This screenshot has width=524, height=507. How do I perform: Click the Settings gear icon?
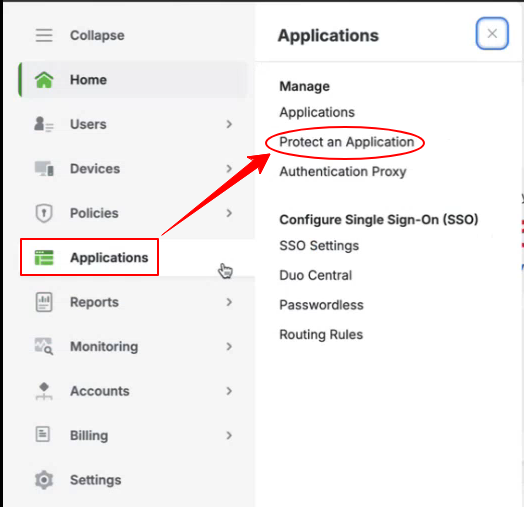coord(44,480)
